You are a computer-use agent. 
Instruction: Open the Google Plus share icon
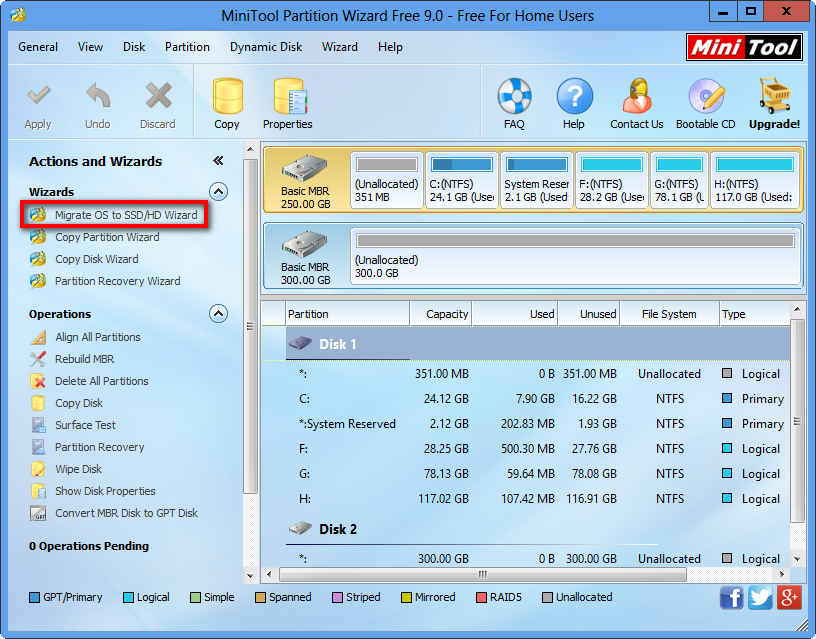click(789, 597)
